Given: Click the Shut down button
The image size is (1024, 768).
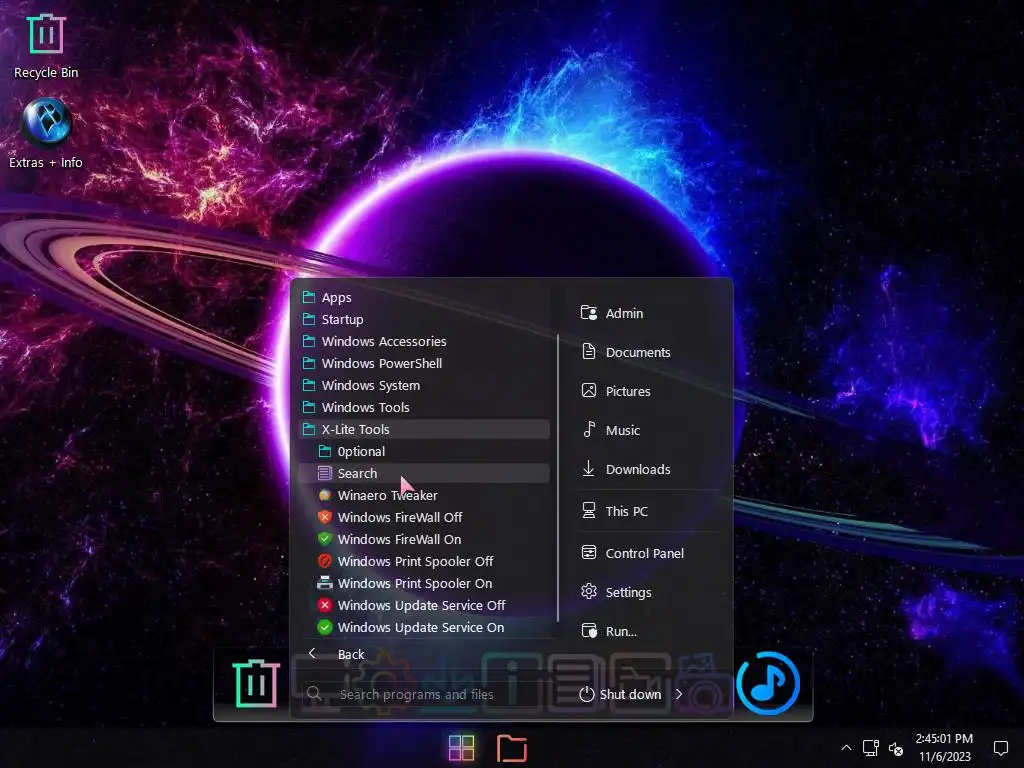Looking at the screenshot, I should pos(620,694).
